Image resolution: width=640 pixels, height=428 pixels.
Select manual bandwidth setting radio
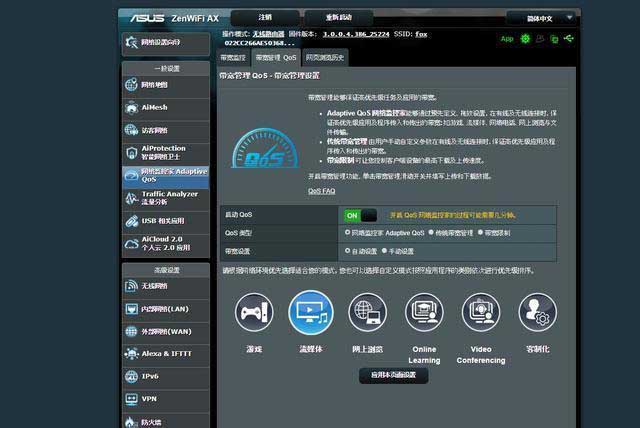tap(384, 251)
